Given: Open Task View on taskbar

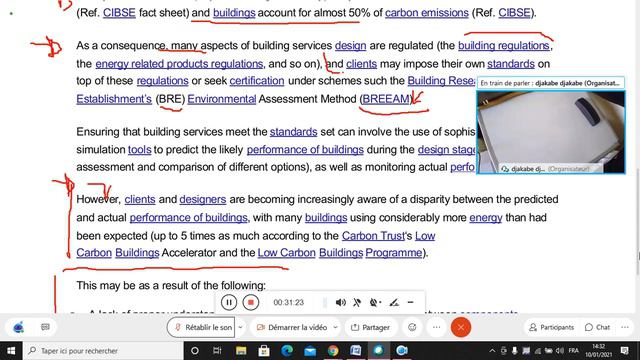Looking at the screenshot, I should coord(217,351).
